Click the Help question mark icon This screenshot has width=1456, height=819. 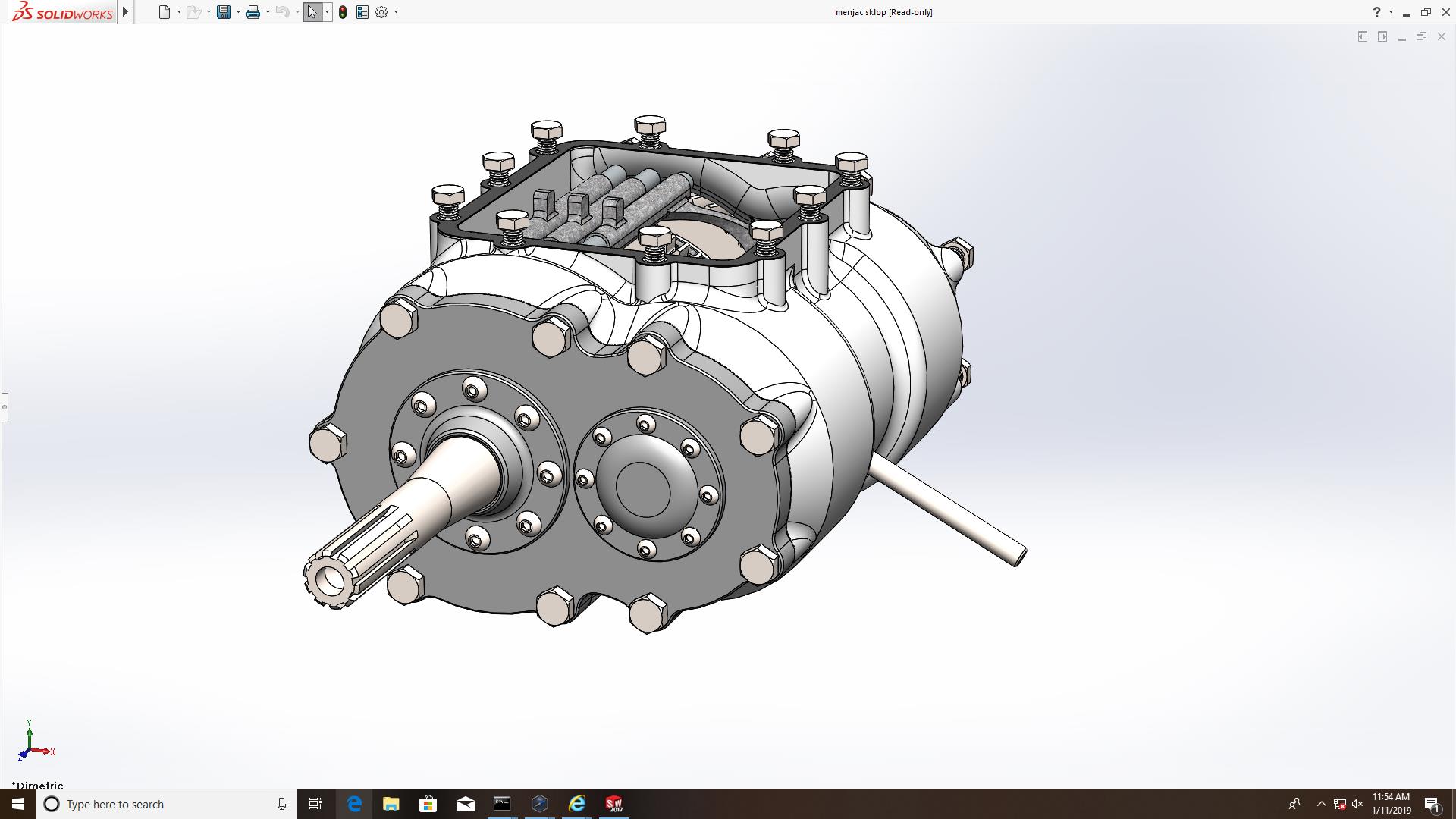pos(1376,12)
